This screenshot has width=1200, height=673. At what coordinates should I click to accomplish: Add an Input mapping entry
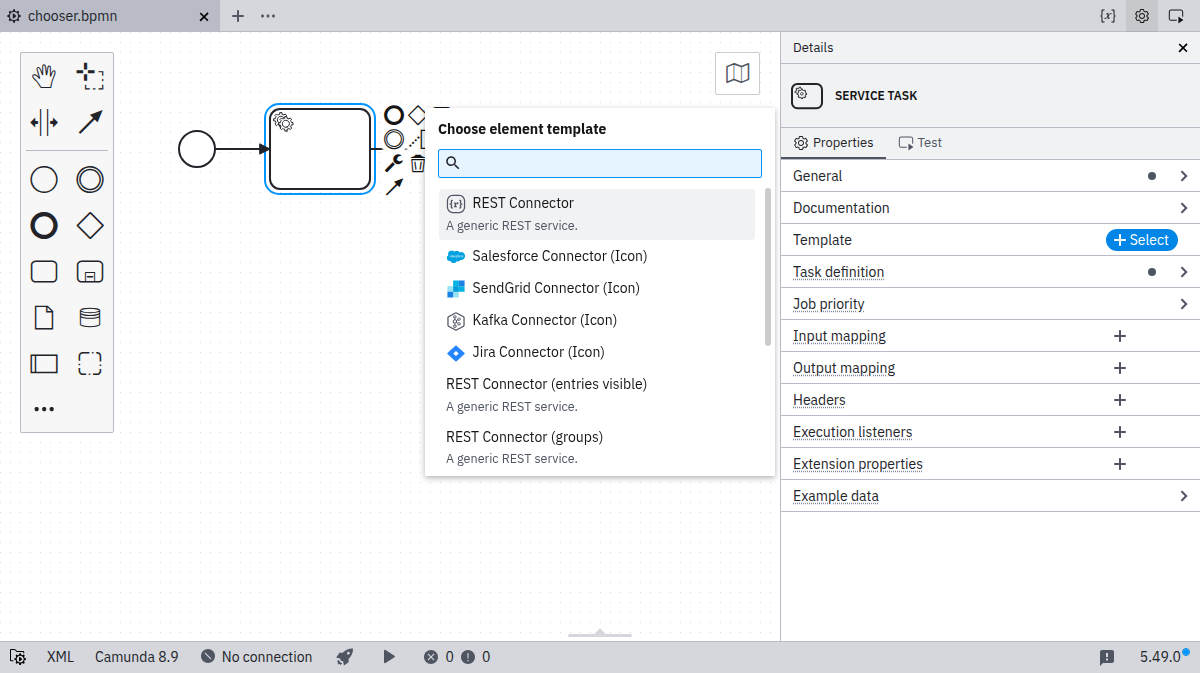click(1120, 336)
